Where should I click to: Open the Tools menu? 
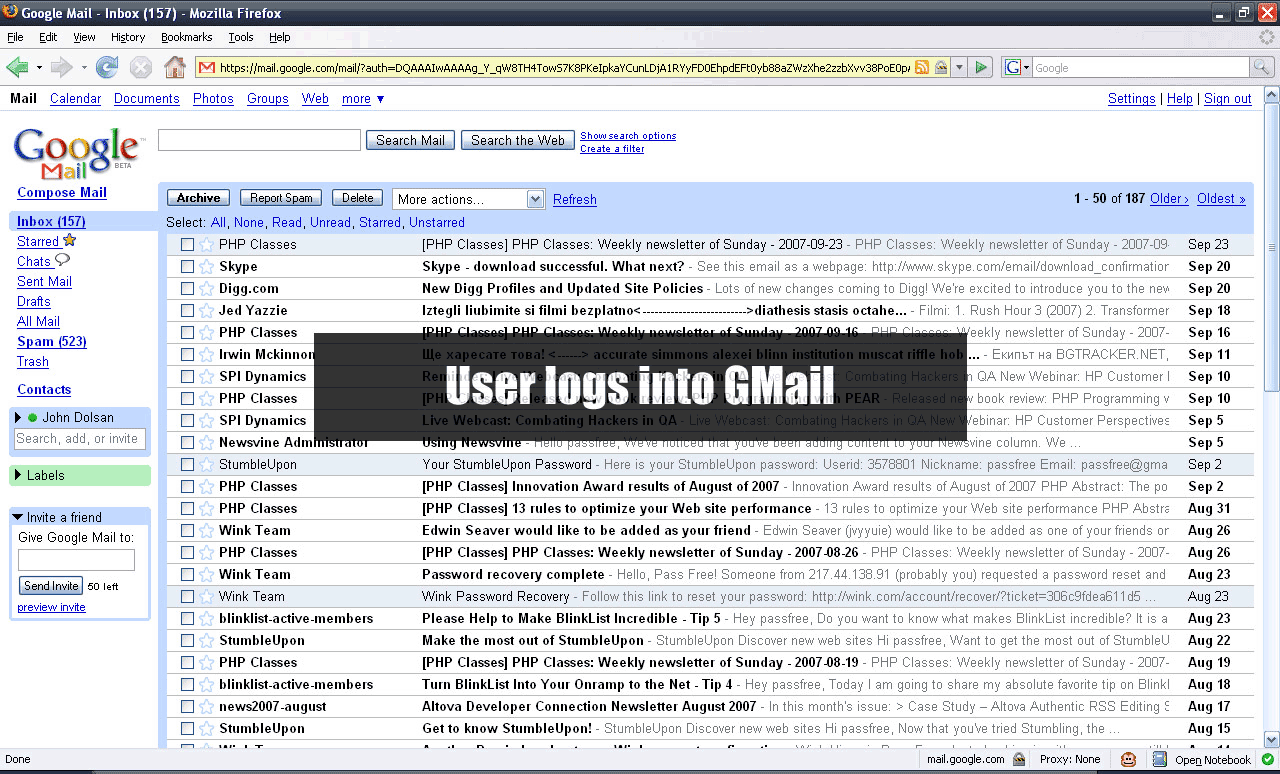click(241, 37)
